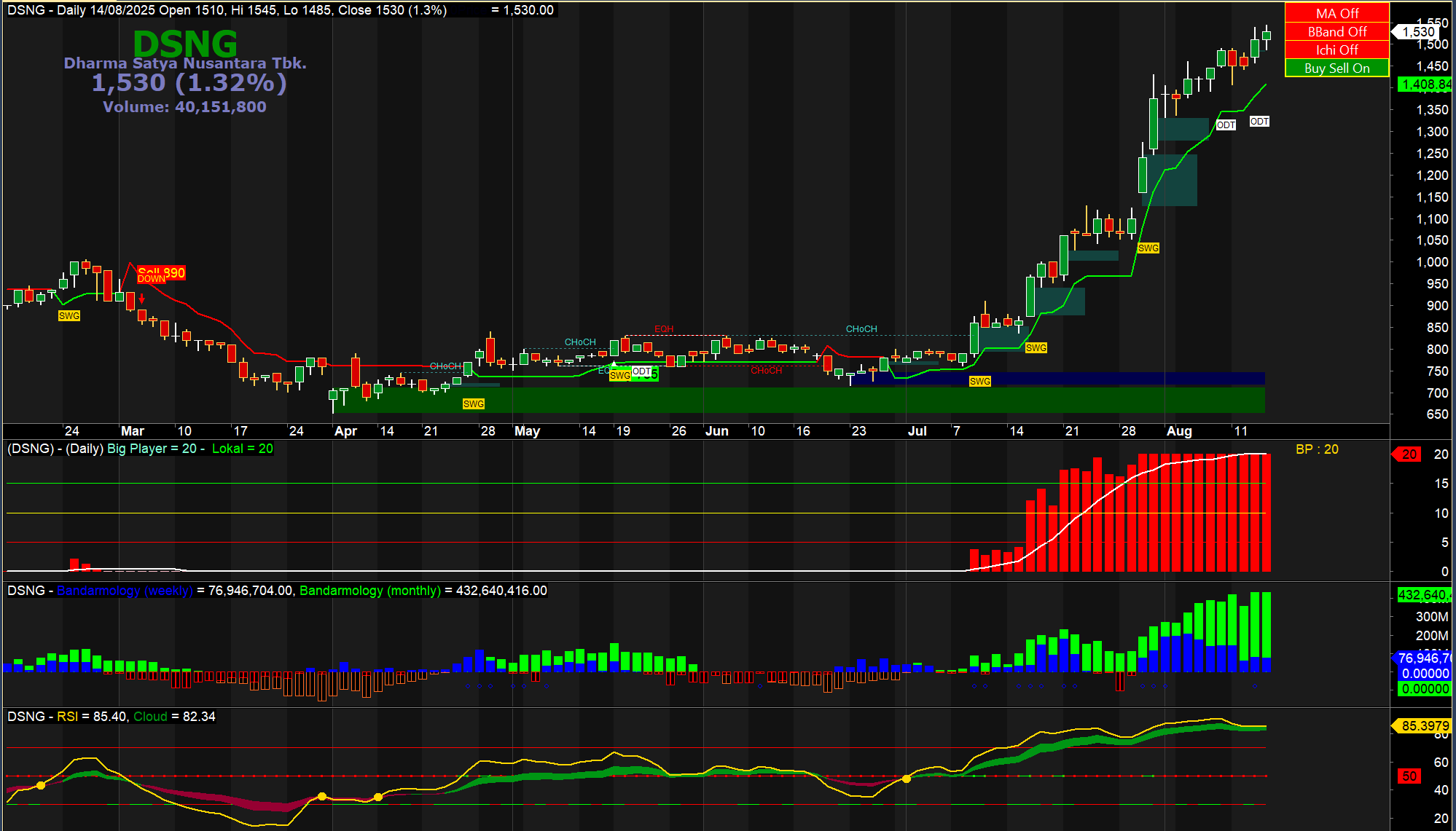Click the red 50 level tag in RSI pane
The height and width of the screenshot is (831, 1456).
tap(1409, 776)
